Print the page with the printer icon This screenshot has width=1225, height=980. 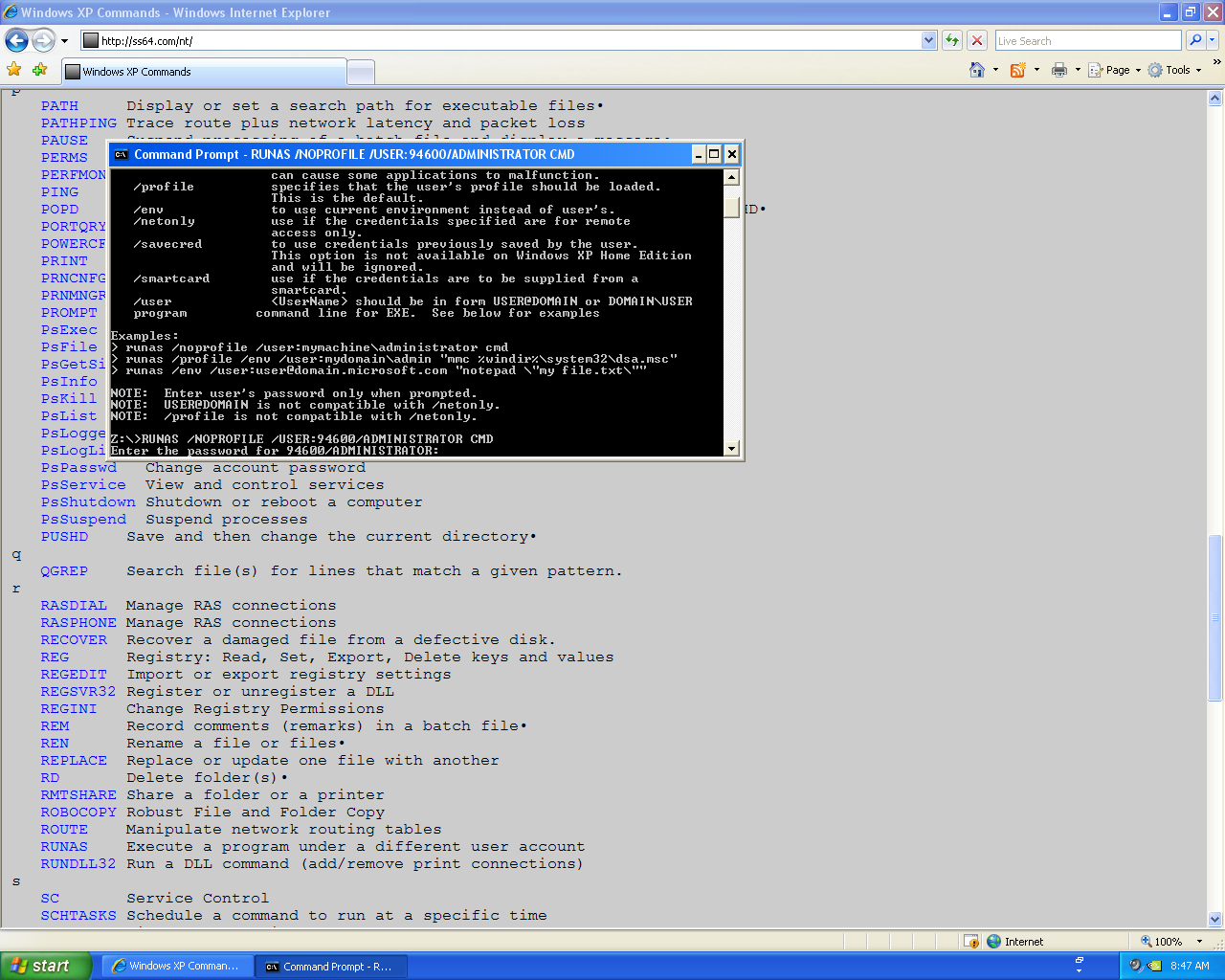tap(1059, 70)
